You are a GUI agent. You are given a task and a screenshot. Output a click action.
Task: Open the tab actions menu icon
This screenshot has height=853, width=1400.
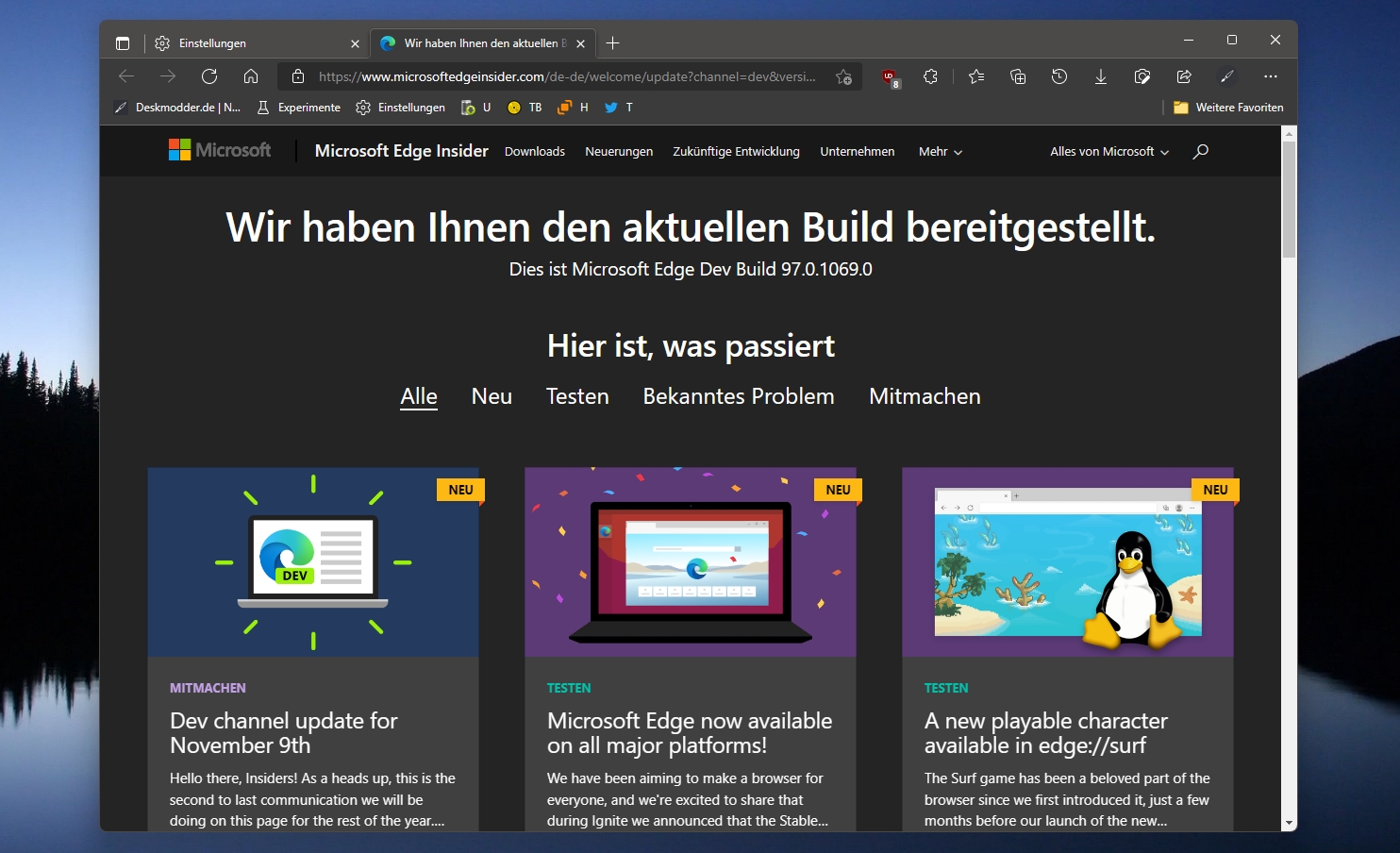[x=123, y=43]
